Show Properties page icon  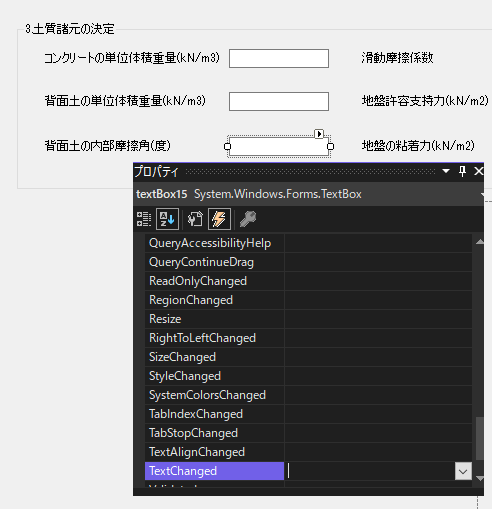(195, 219)
